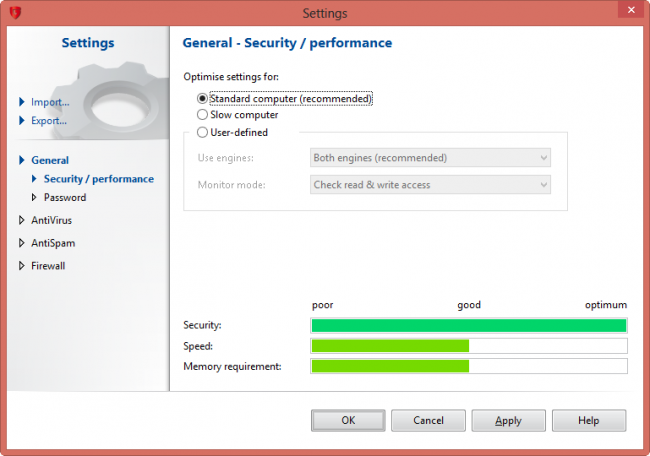Click the Security level bar
The width and height of the screenshot is (650, 456).
(x=469, y=325)
